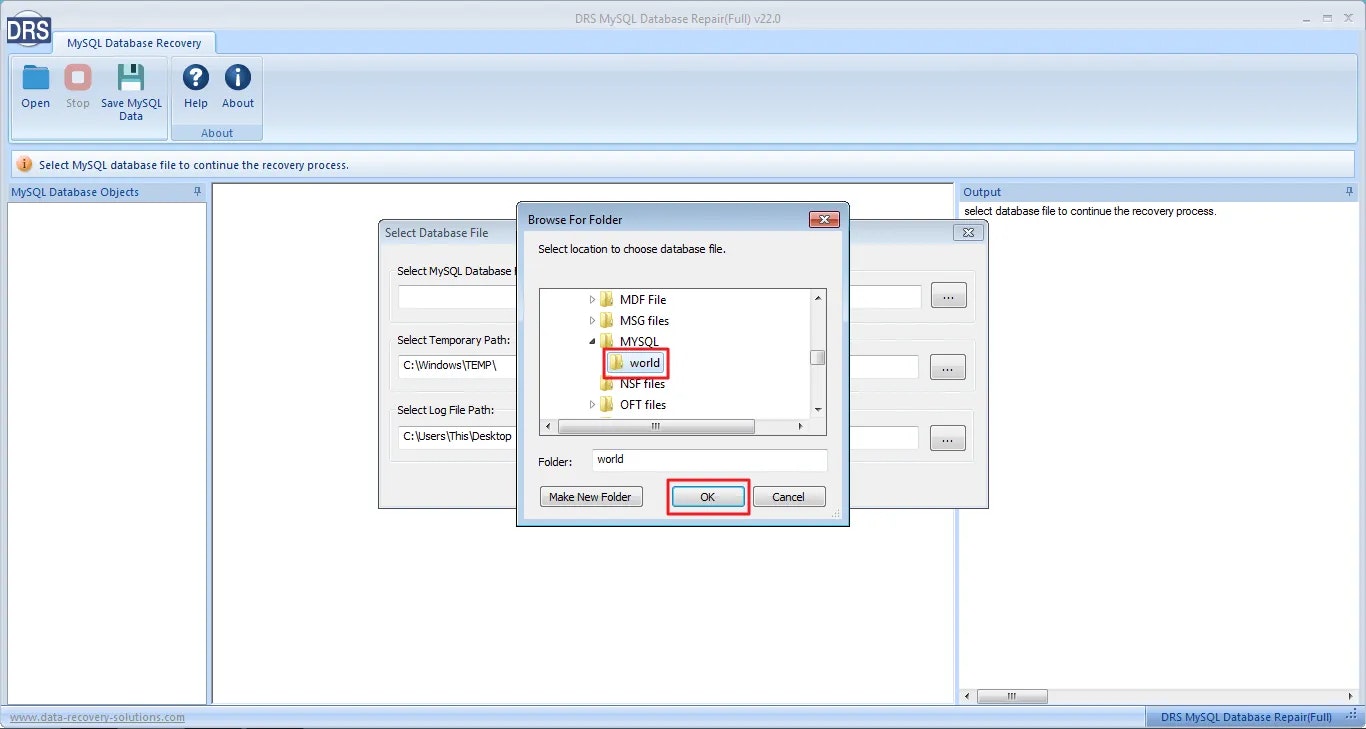1366x729 pixels.
Task: Collapse the MYSQL folder node
Action: click(592, 341)
